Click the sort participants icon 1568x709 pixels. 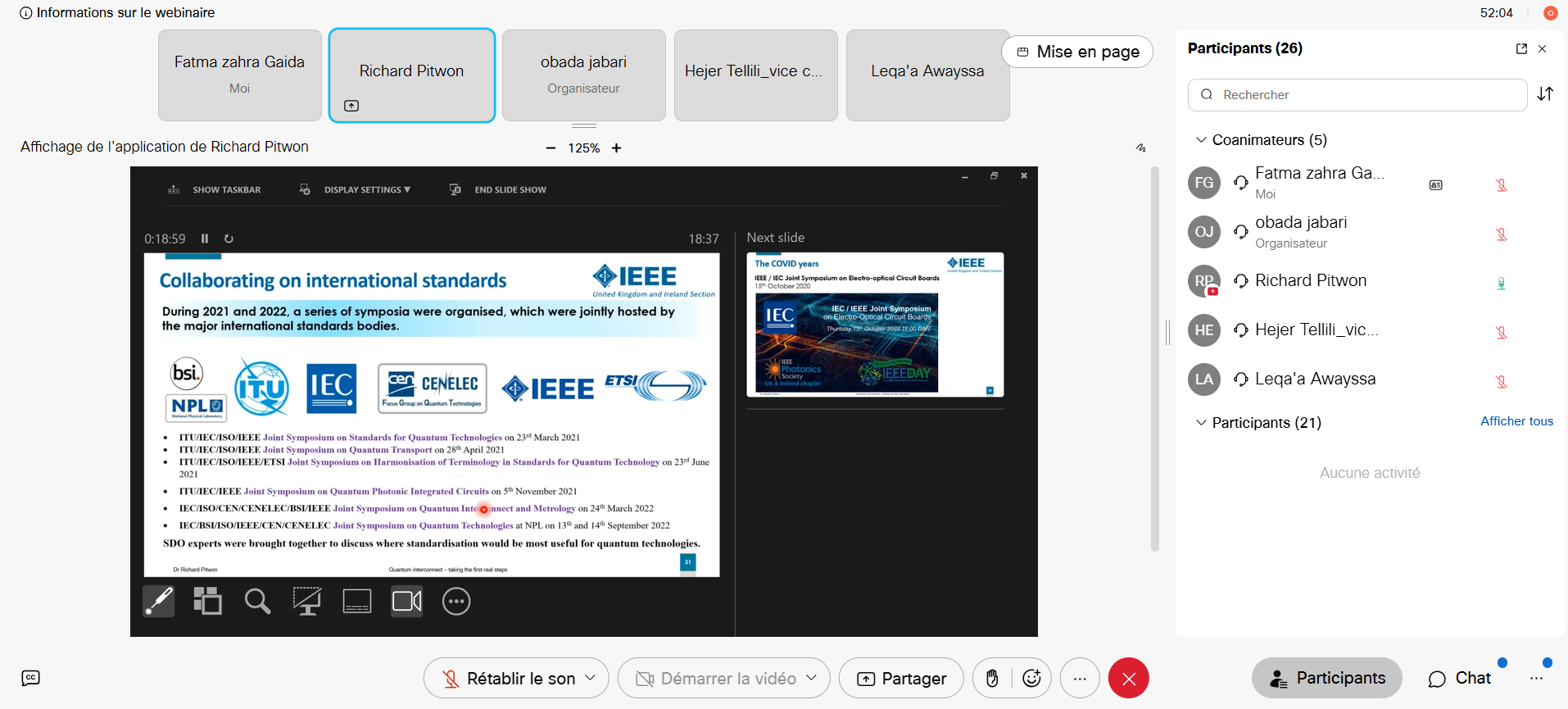1545,94
